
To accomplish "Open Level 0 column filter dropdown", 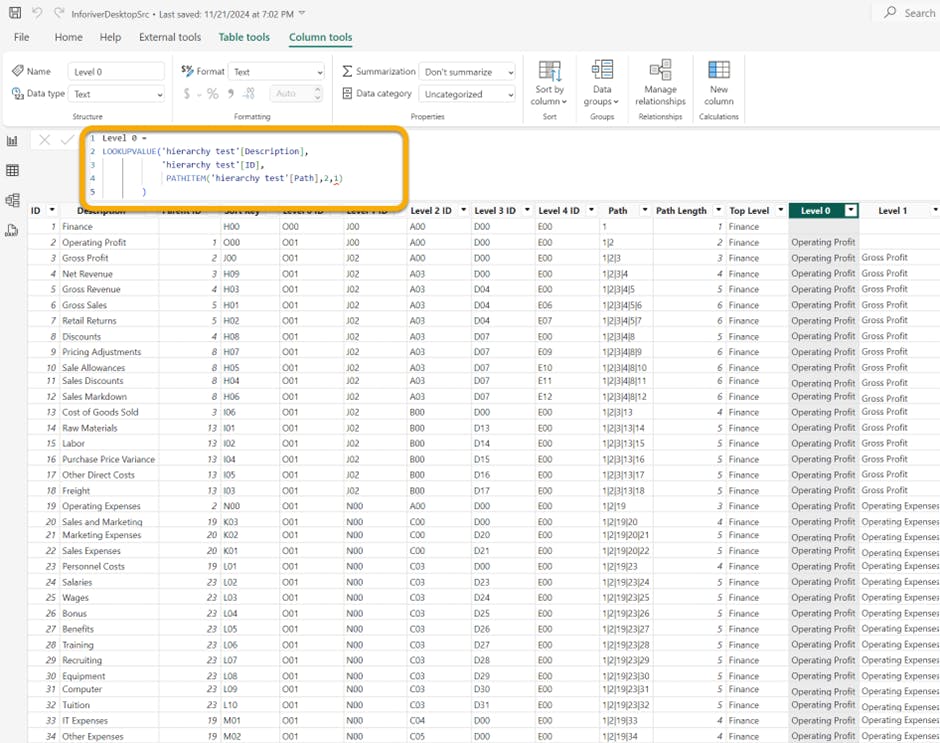I will pyautogui.click(x=850, y=211).
